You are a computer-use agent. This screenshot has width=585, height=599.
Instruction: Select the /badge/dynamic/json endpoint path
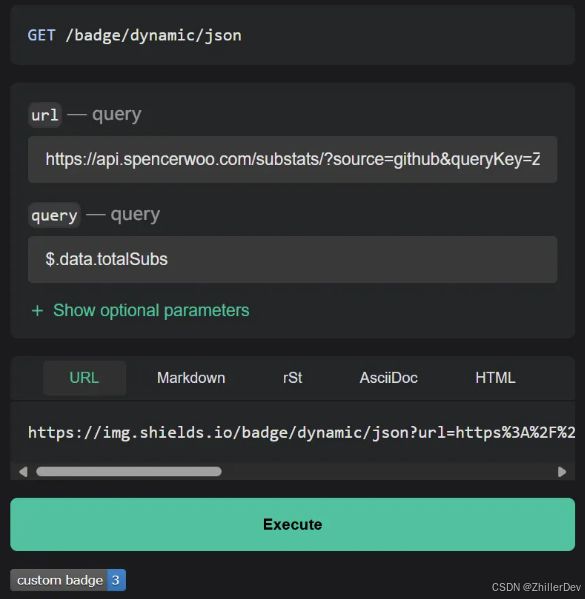tap(154, 36)
